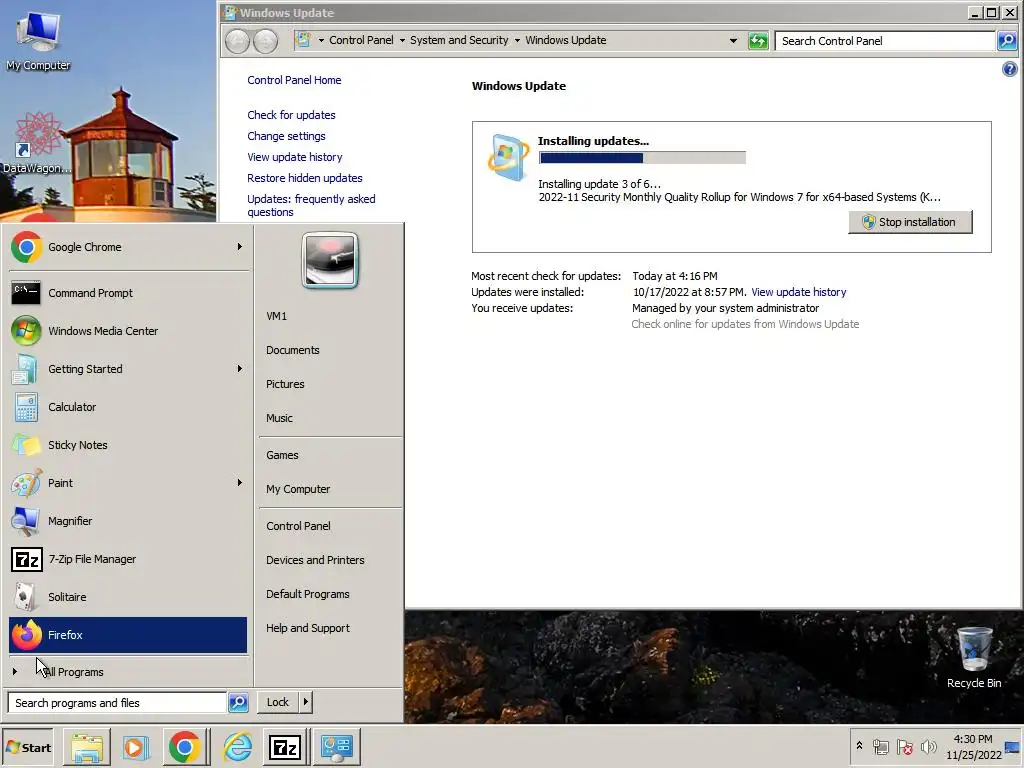Expand Google Chrome jump list arrow
1024x768 pixels.
[x=240, y=247]
